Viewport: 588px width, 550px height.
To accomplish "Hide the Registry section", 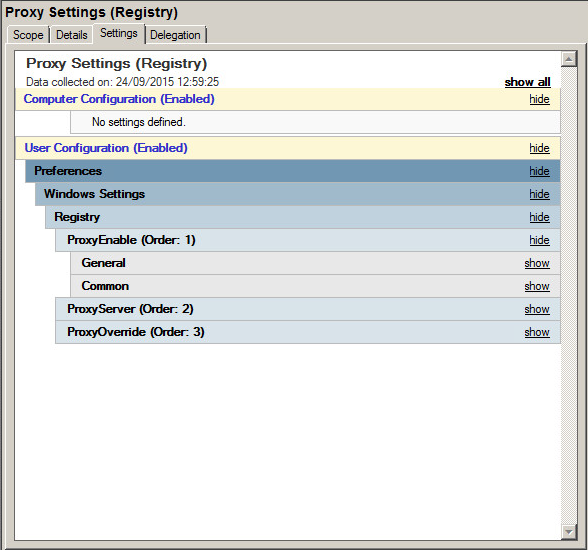I will tap(539, 217).
